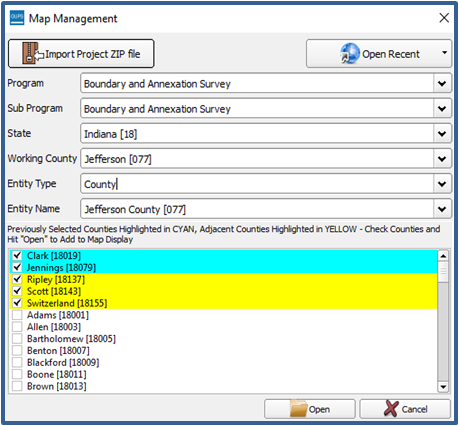Click the globe icon beside Open Recent
The height and width of the screenshot is (426, 459).
click(350, 53)
